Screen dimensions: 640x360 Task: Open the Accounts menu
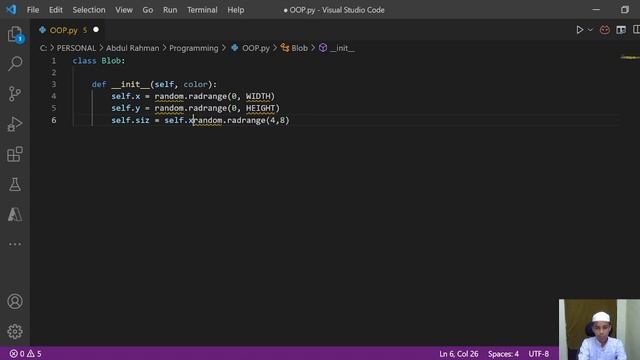click(15, 301)
